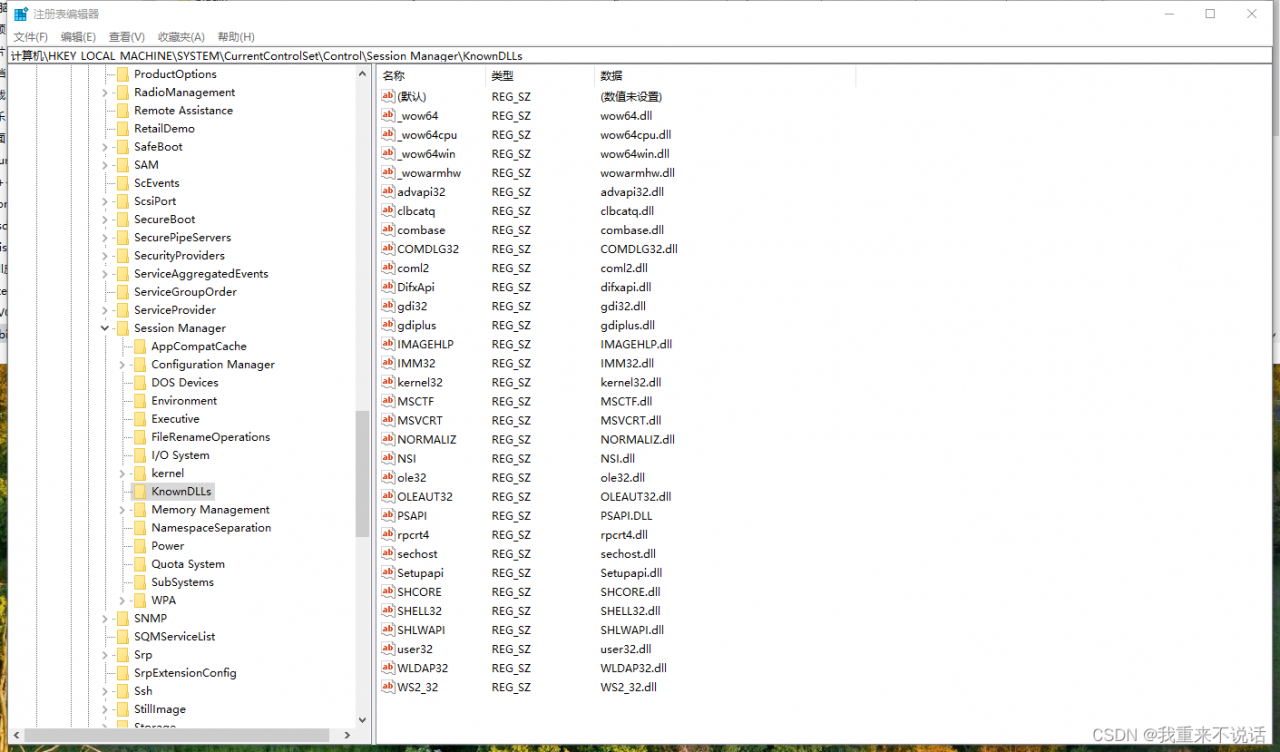1280x752 pixels.
Task: Select the SrpExtensionConfig key
Action: (185, 673)
